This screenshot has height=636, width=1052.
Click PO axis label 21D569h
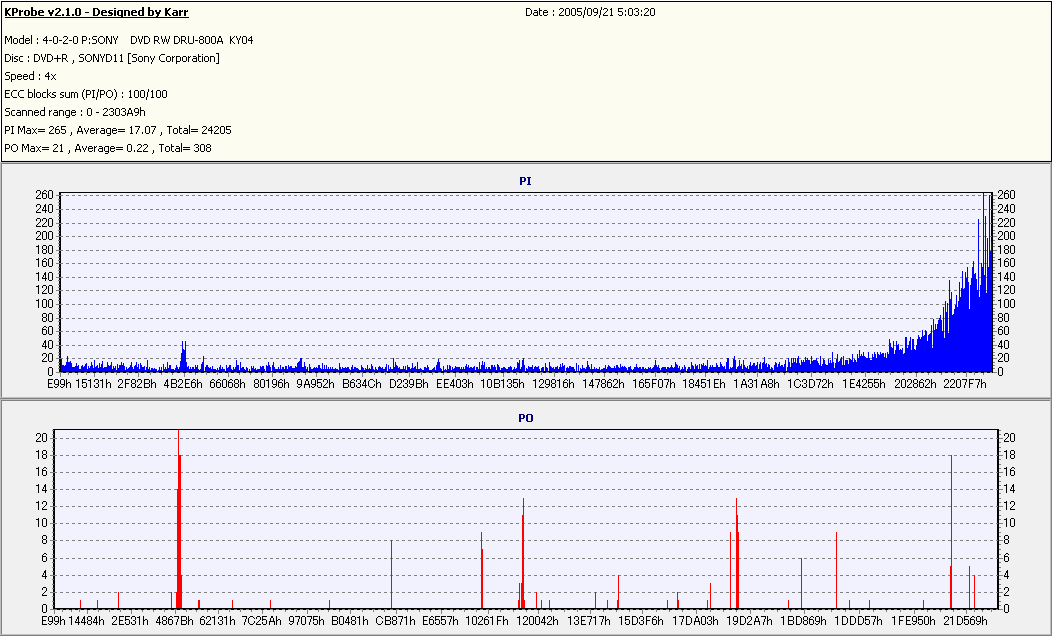click(x=965, y=621)
